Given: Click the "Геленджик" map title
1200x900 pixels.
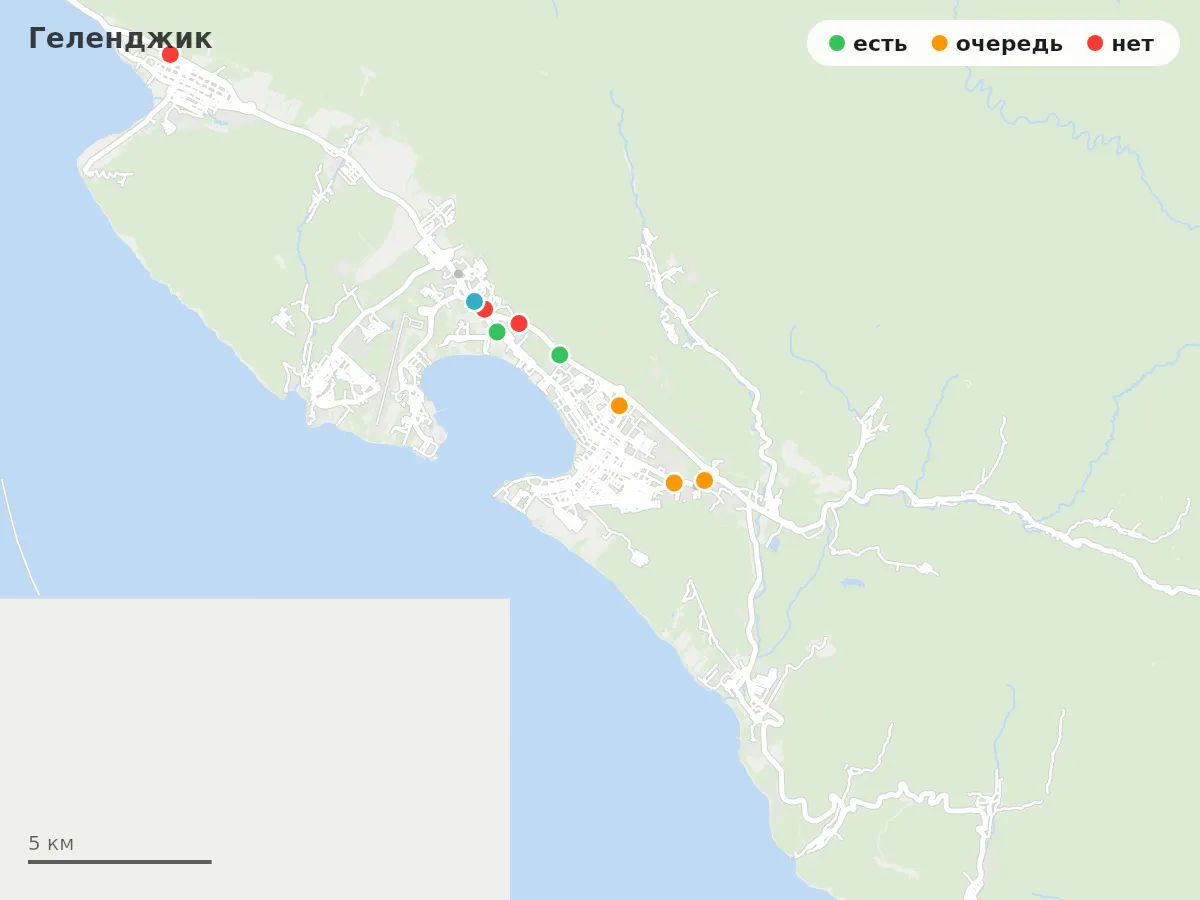Looking at the screenshot, I should [x=120, y=38].
